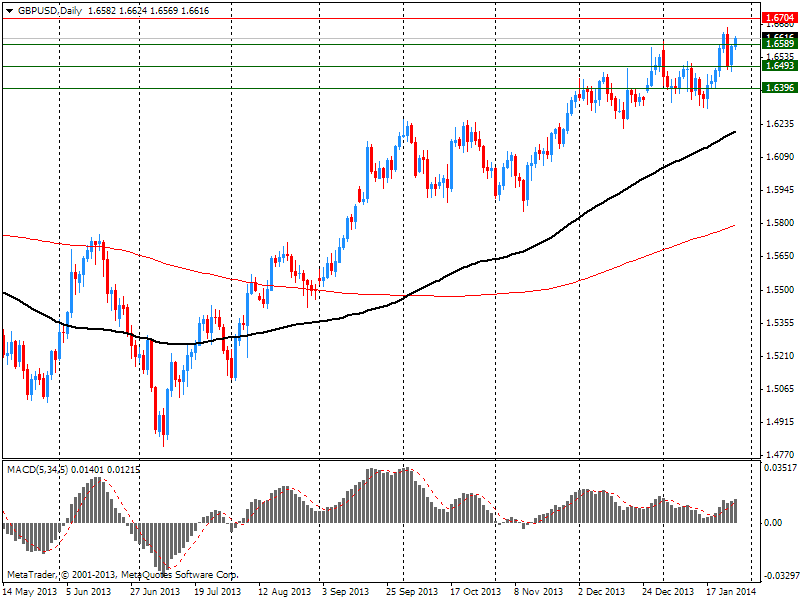800x600 pixels.
Task: Click the 12 Aug 2013 date label
Action: 284,591
